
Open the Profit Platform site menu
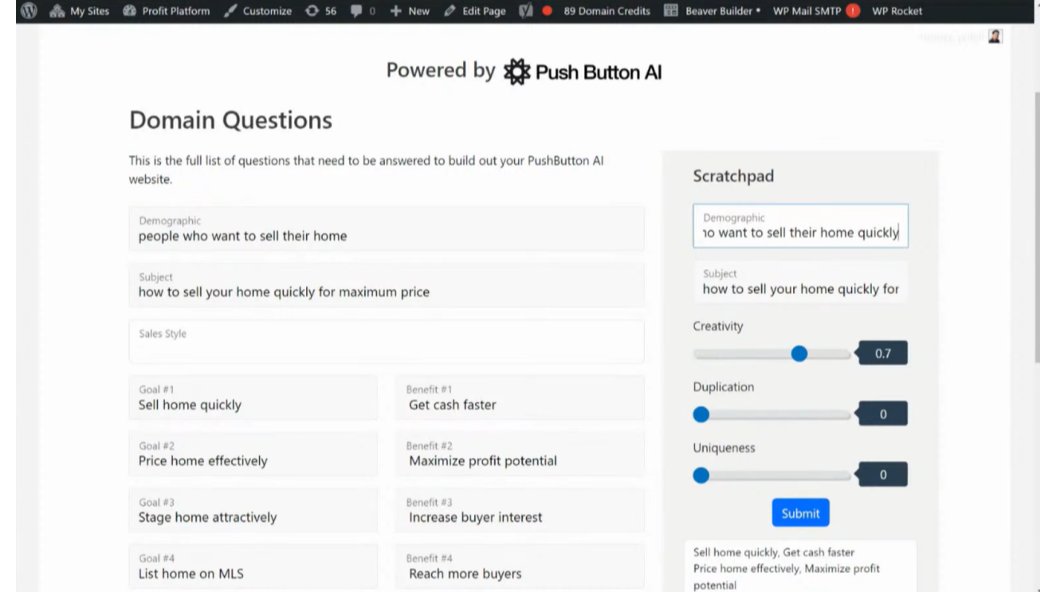point(166,11)
